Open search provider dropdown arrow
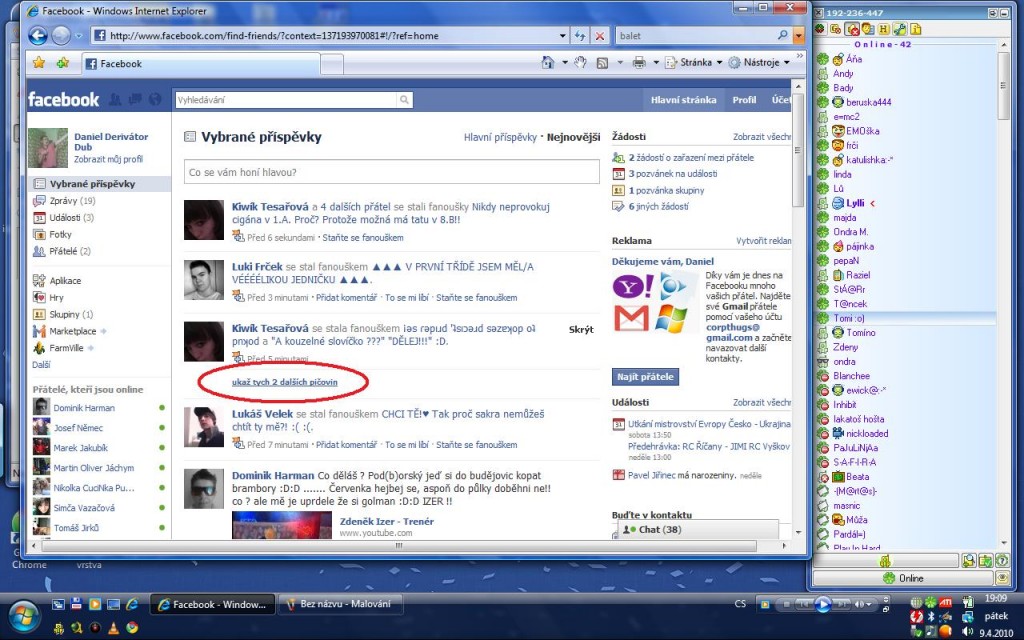Viewport: 1024px width, 640px height. (799, 36)
